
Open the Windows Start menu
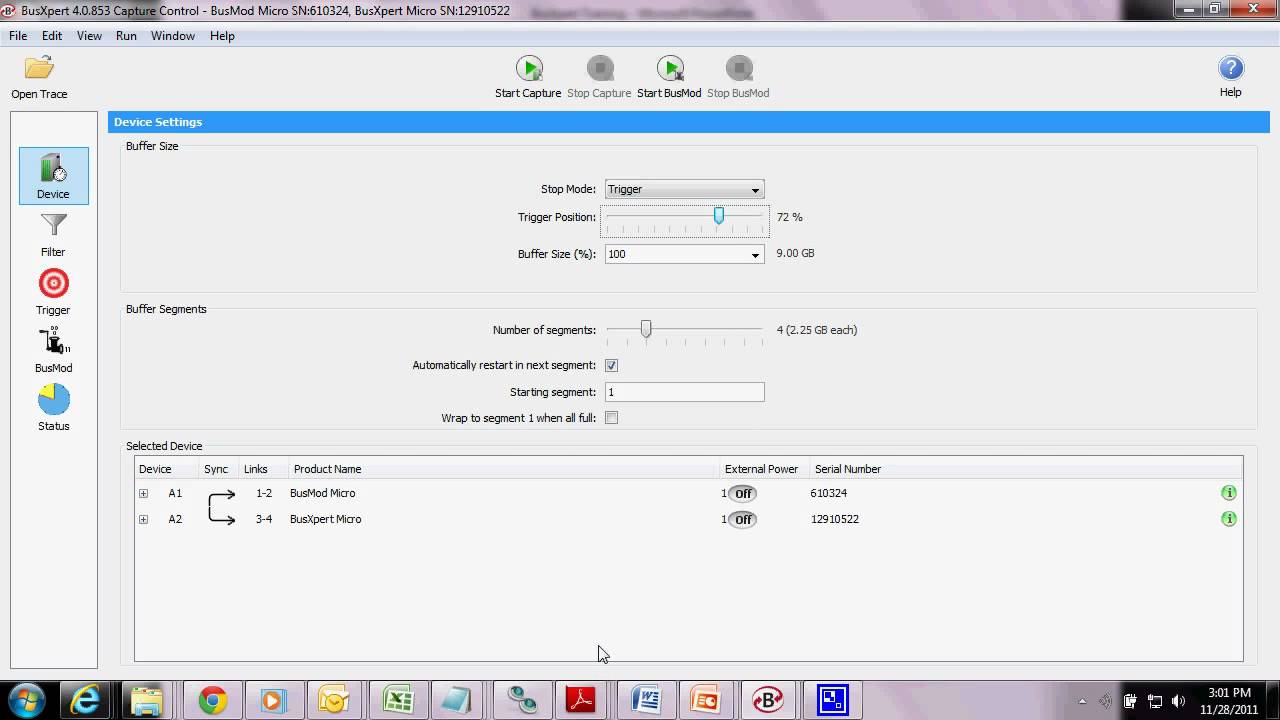click(28, 700)
